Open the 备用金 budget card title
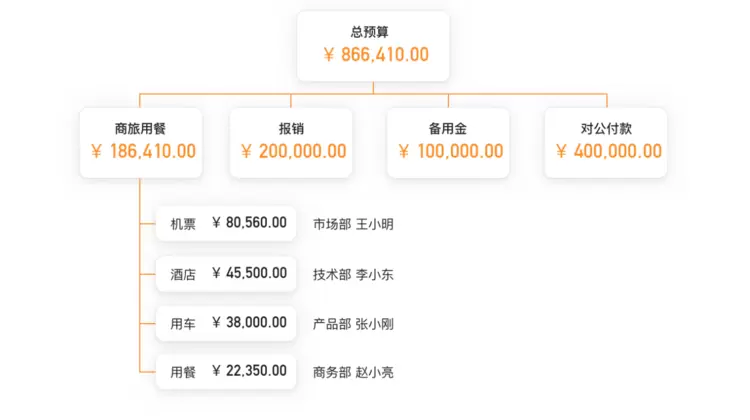 pos(448,129)
